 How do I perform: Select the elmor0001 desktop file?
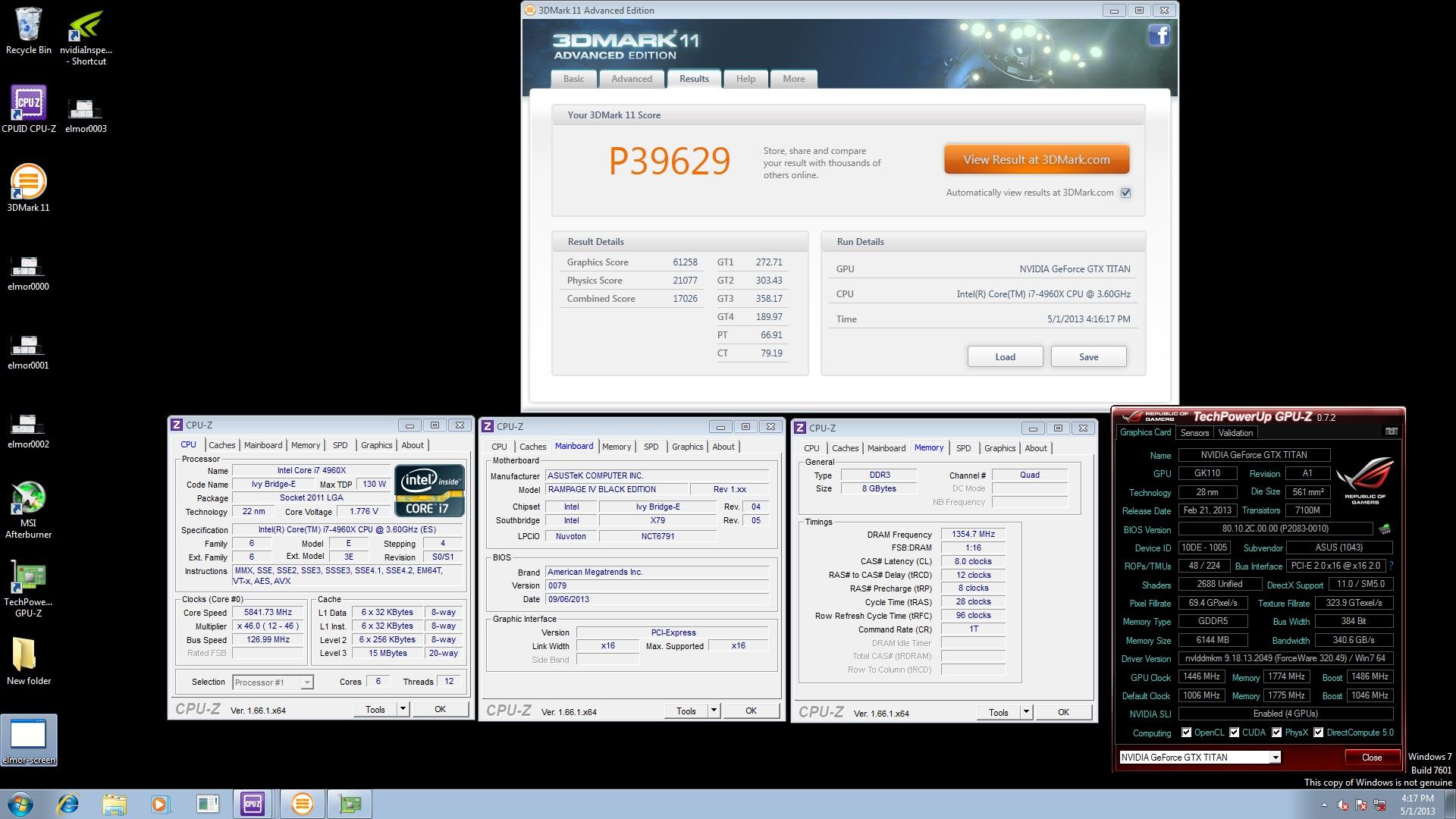tap(29, 352)
